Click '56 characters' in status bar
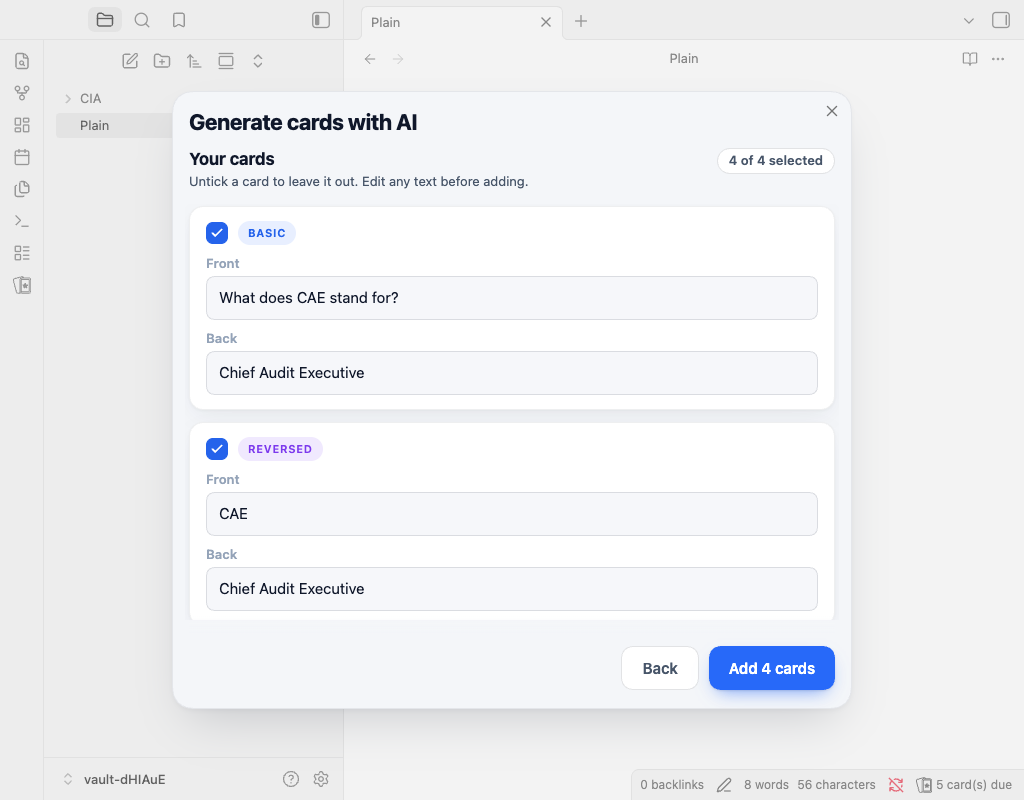Viewport: 1024px width, 800px height. [836, 784]
